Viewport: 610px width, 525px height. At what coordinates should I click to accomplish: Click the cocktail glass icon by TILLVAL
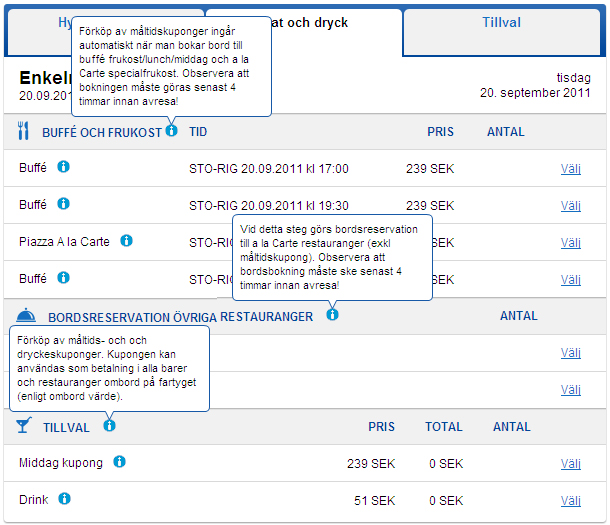click(23, 426)
